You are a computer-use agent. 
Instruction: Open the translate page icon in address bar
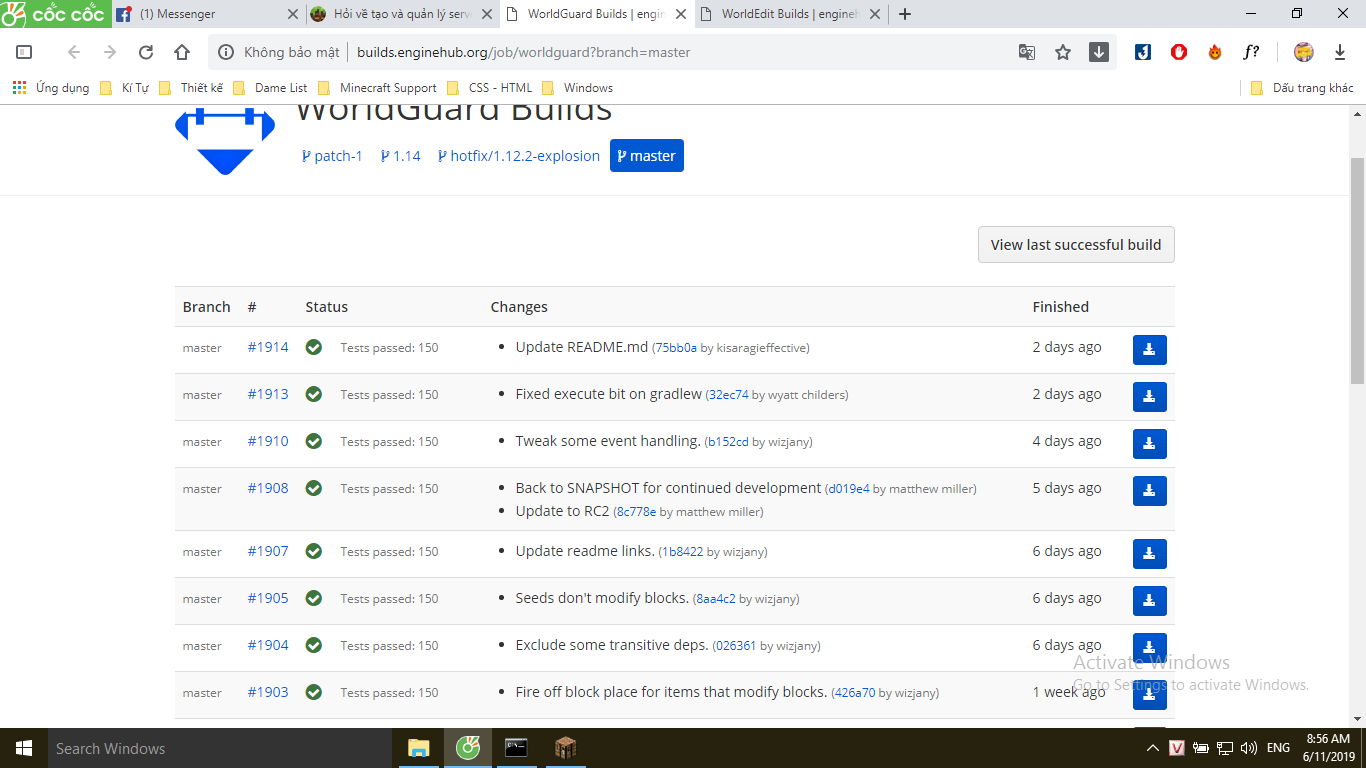coord(1027,52)
